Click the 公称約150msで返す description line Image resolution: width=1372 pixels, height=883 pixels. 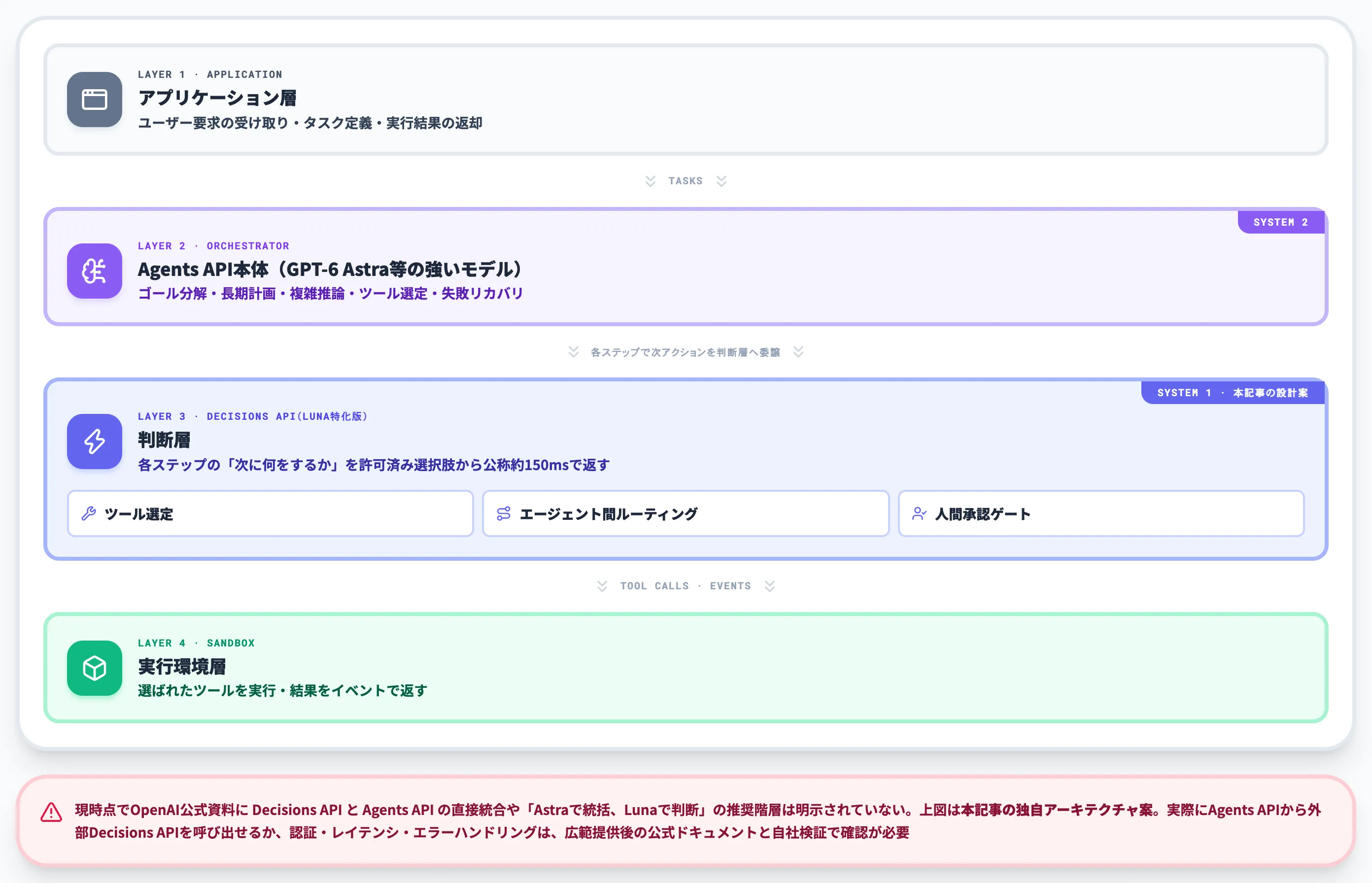374,465
